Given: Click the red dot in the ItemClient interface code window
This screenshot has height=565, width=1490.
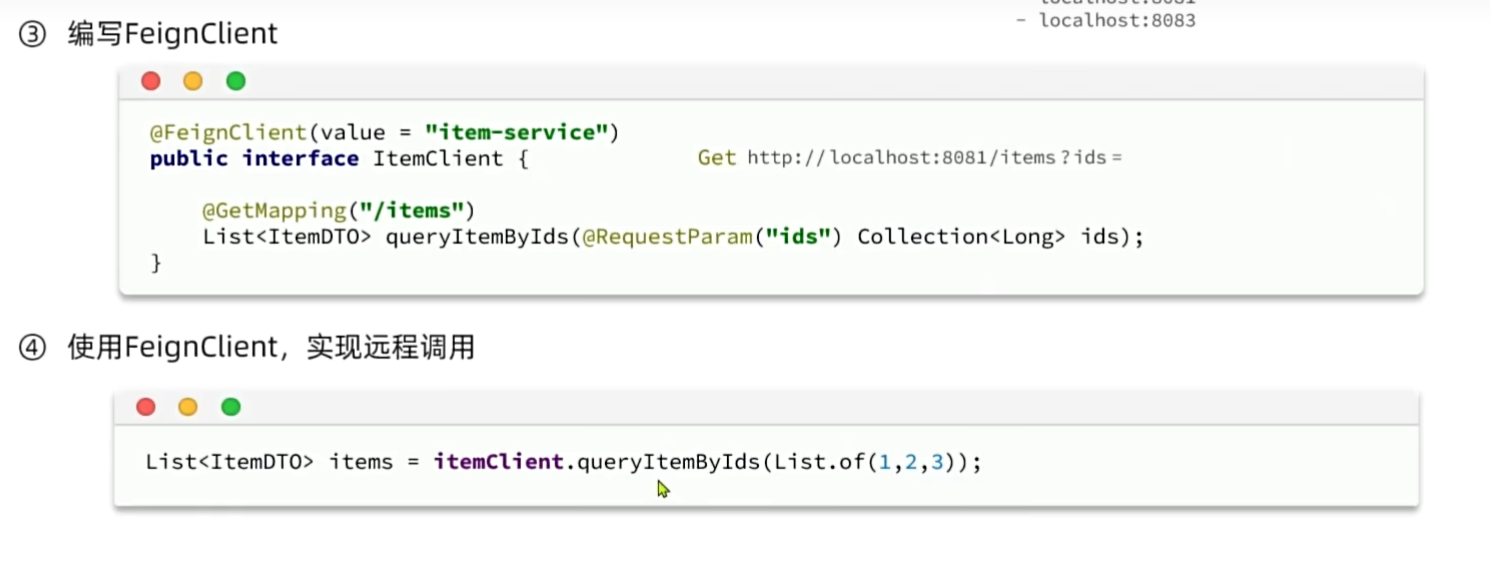Looking at the screenshot, I should coord(151,81).
